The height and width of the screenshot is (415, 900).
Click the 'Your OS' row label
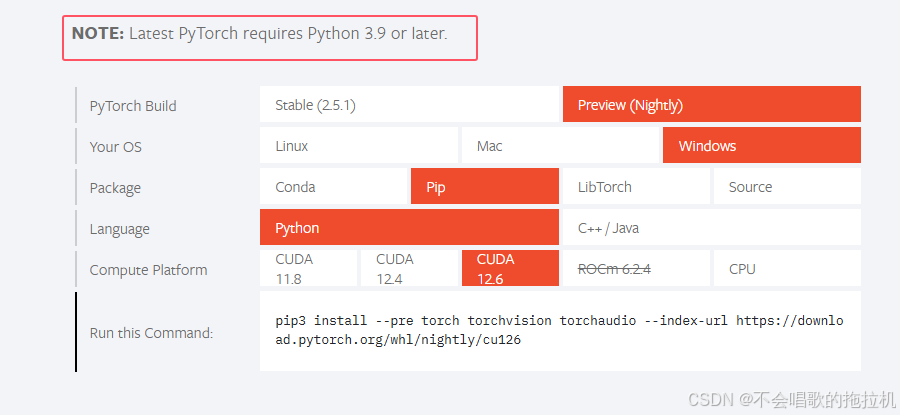115,147
